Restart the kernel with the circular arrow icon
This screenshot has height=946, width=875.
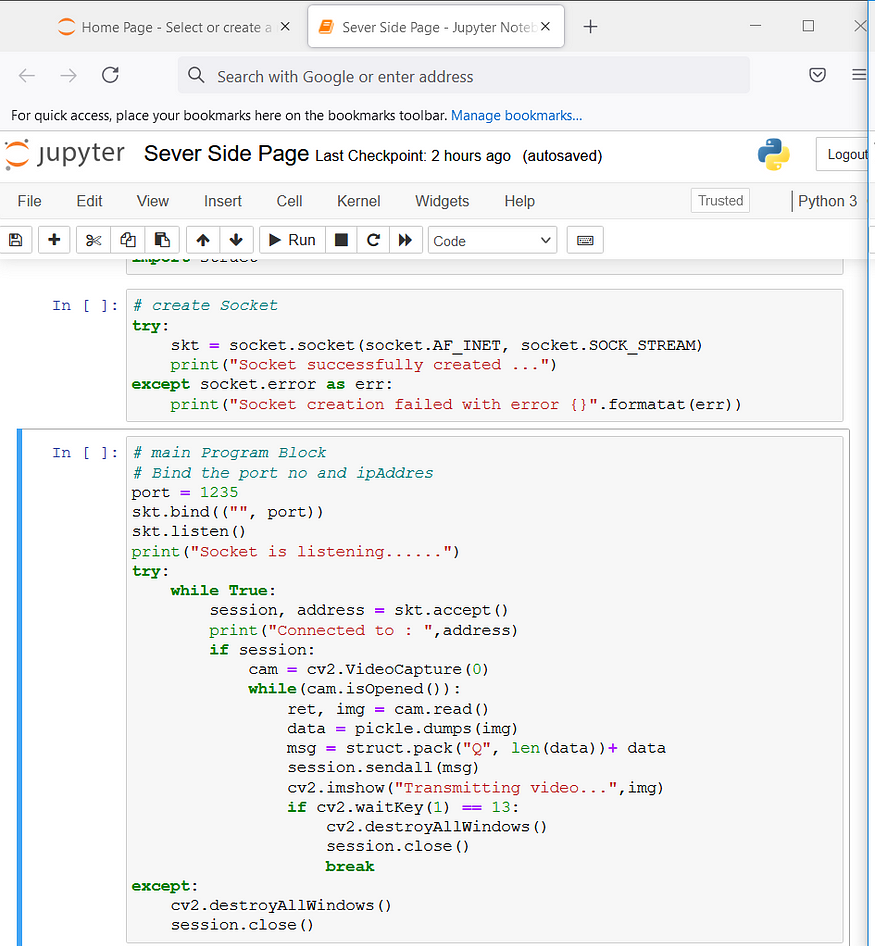click(x=374, y=240)
